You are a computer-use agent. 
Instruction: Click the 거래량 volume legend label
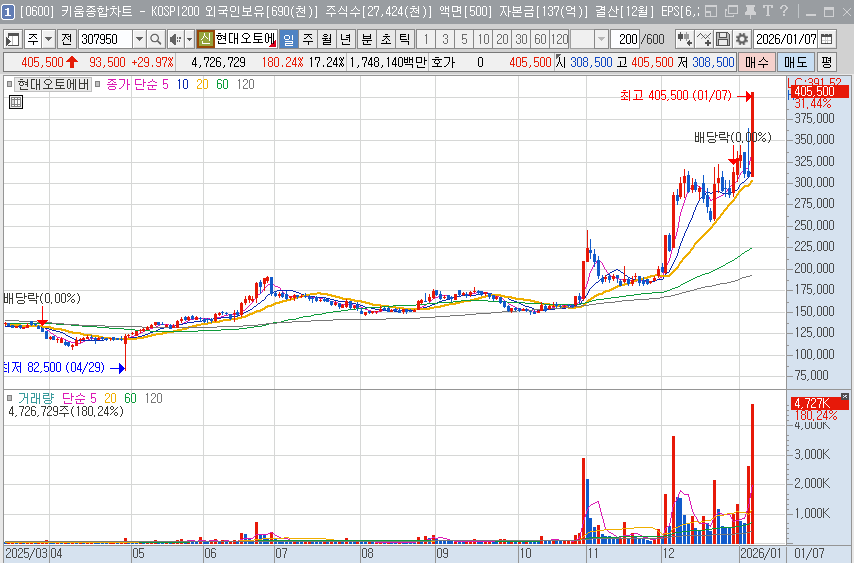tap(36, 398)
